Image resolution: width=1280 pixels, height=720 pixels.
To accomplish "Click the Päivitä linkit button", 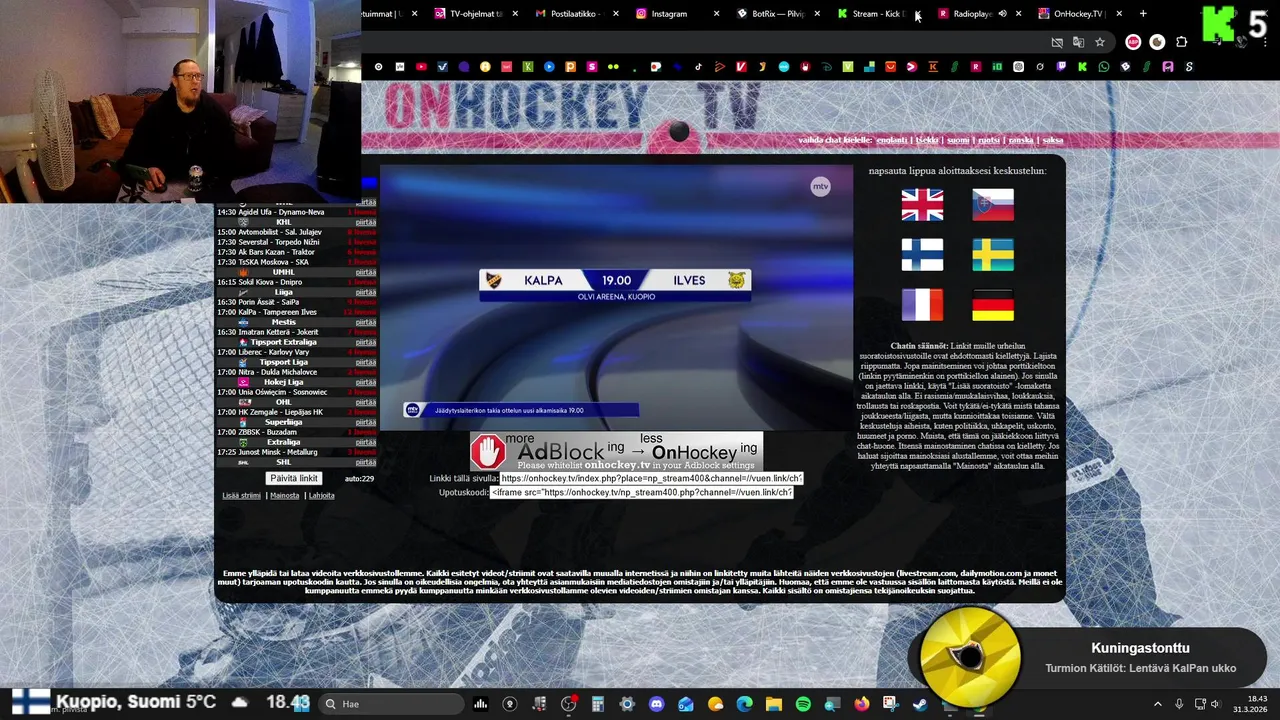I will (x=294, y=478).
